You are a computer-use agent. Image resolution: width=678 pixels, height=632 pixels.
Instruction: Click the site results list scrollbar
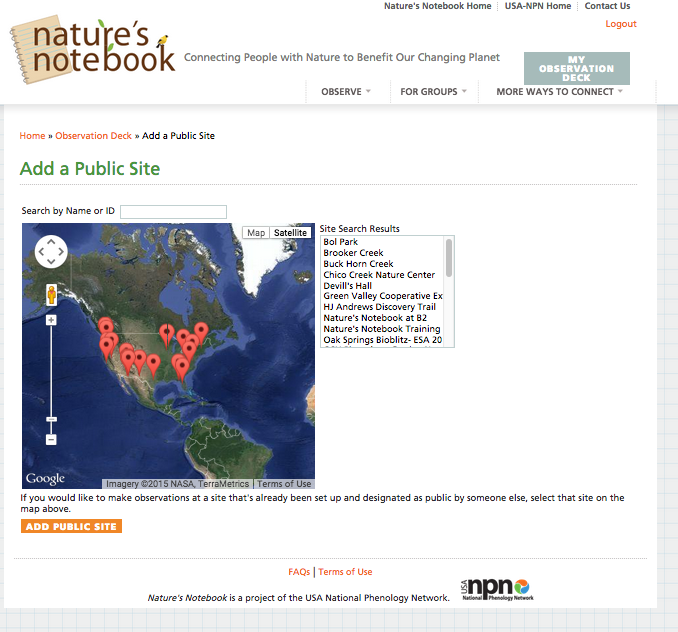click(449, 258)
